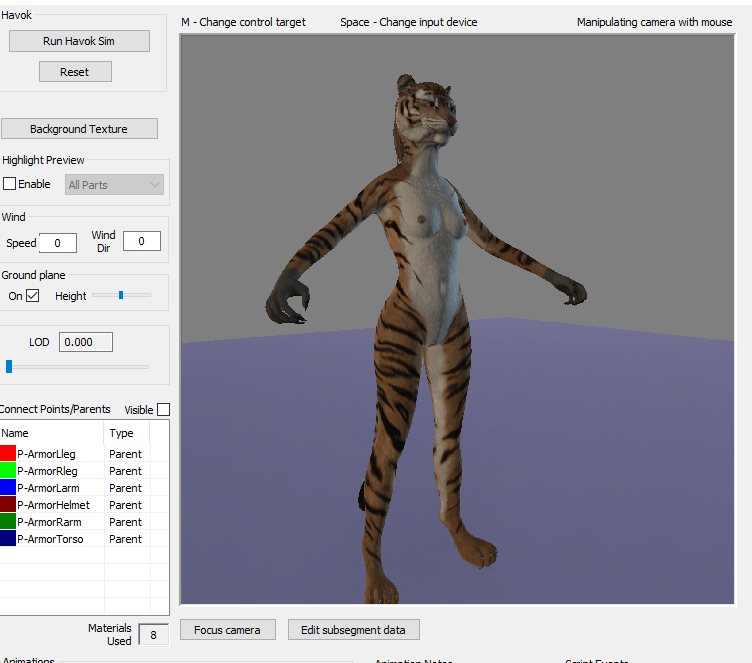Click the 'Manipulating camera with mouse' status text
The height and width of the screenshot is (663, 752).
coord(654,22)
